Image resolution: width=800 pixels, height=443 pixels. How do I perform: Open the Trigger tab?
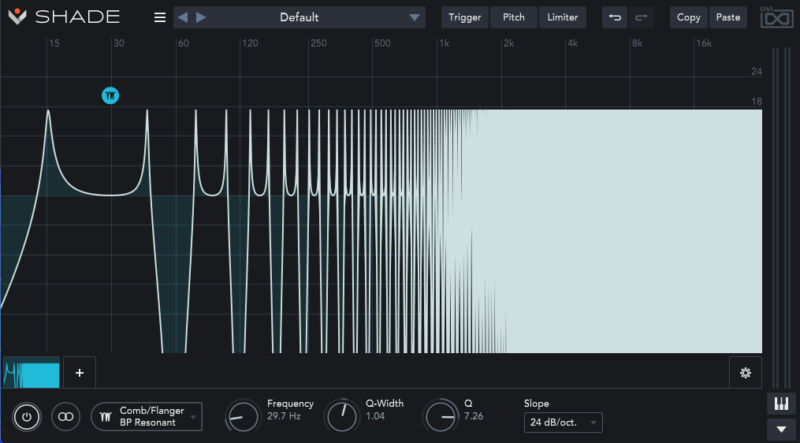point(464,17)
